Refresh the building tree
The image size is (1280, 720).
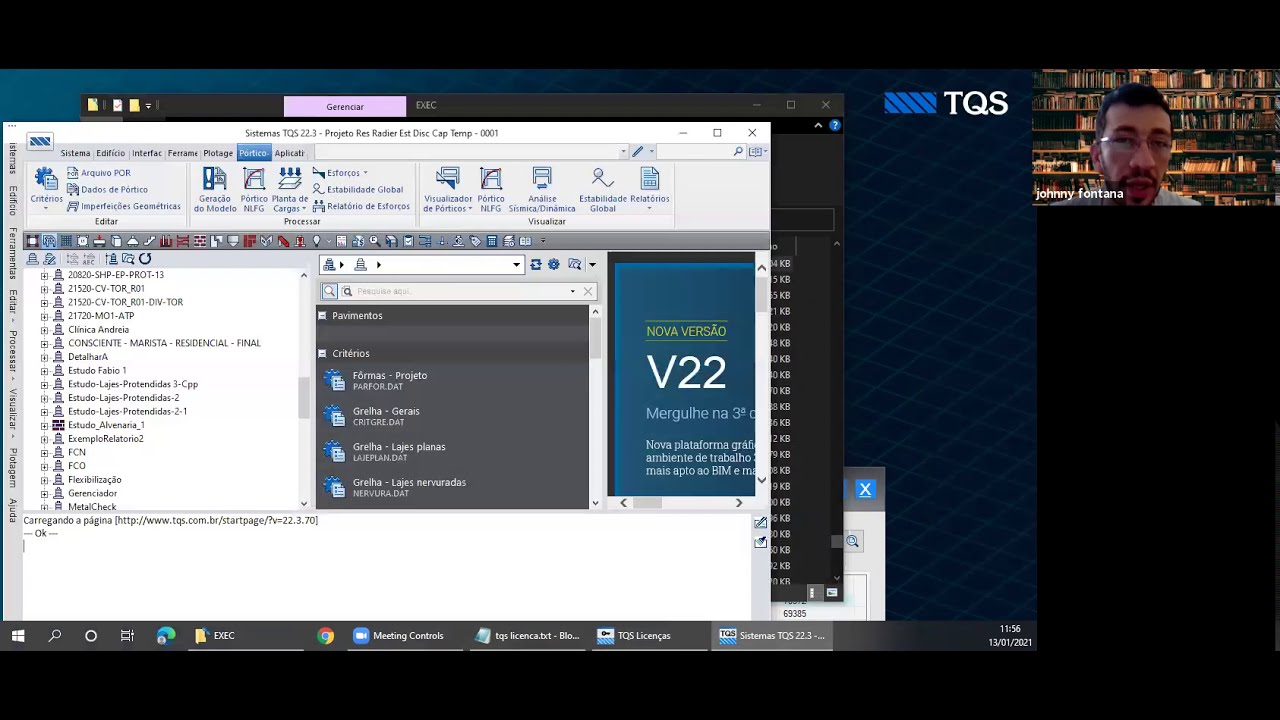tap(145, 259)
